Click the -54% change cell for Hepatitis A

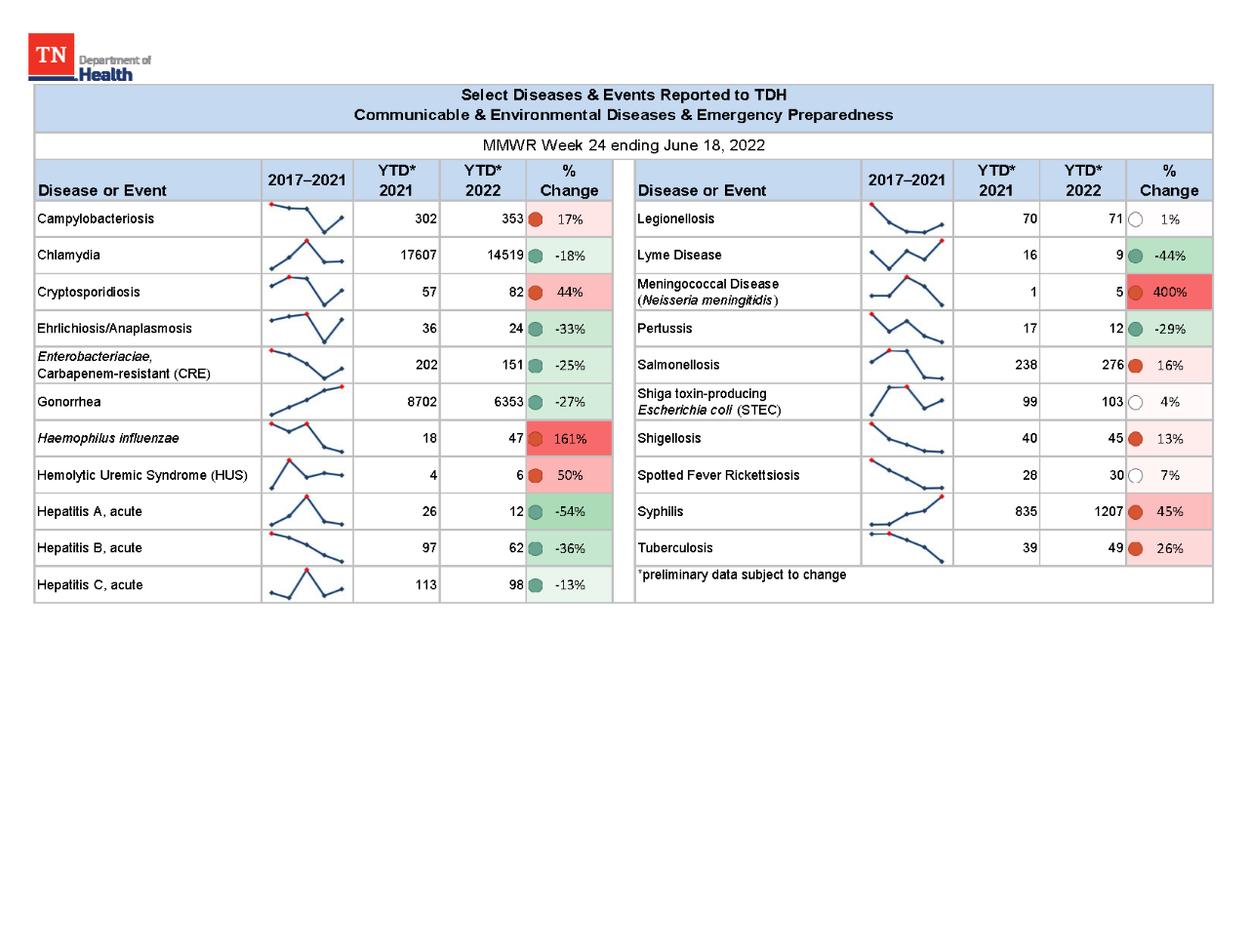click(569, 512)
